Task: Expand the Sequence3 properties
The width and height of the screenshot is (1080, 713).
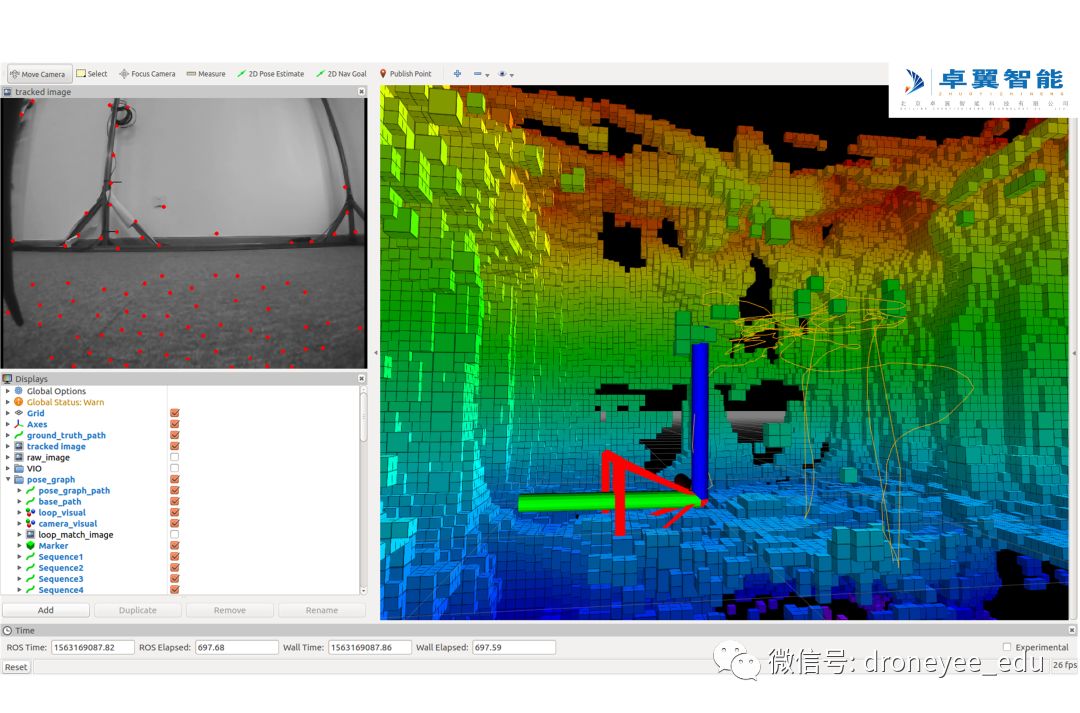Action: pos(19,578)
